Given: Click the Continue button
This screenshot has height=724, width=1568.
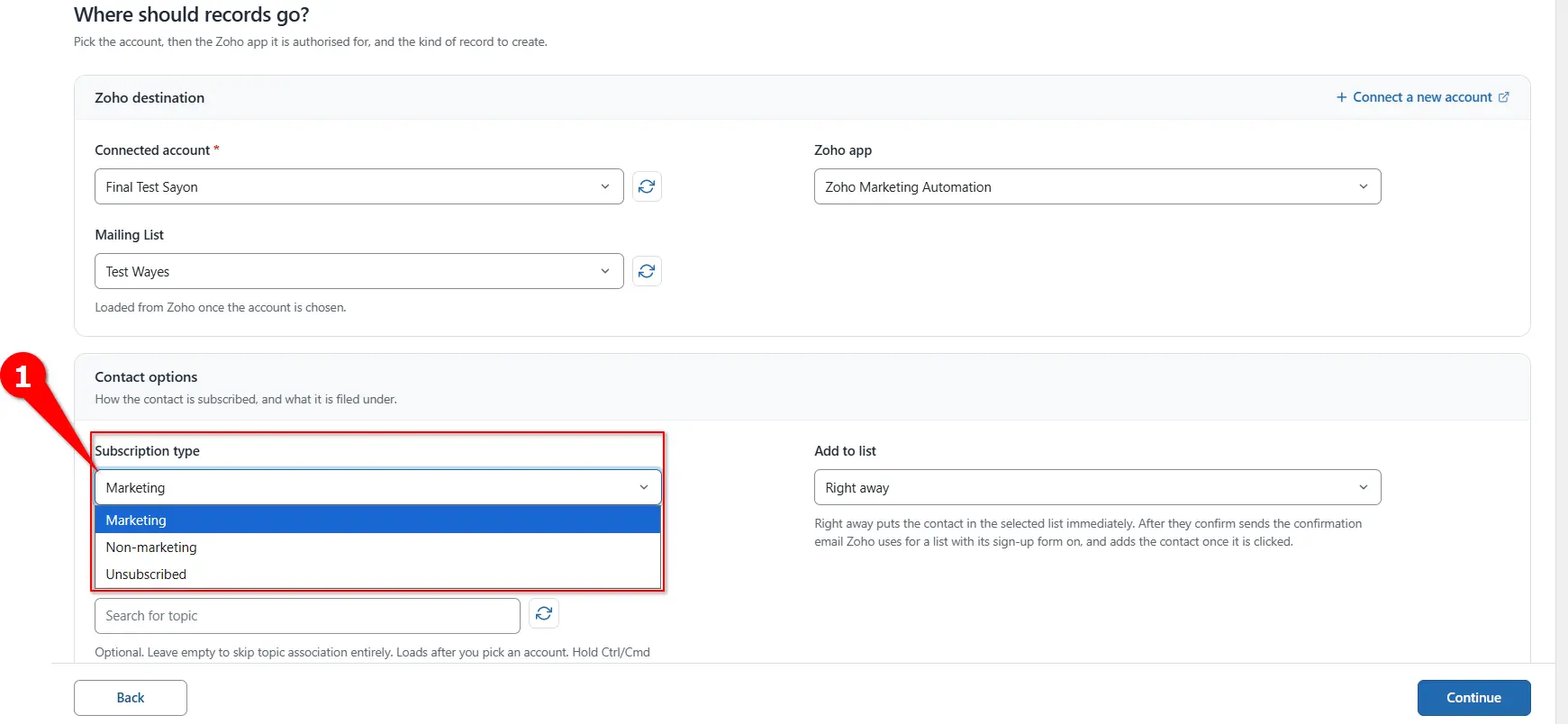Looking at the screenshot, I should (x=1473, y=698).
